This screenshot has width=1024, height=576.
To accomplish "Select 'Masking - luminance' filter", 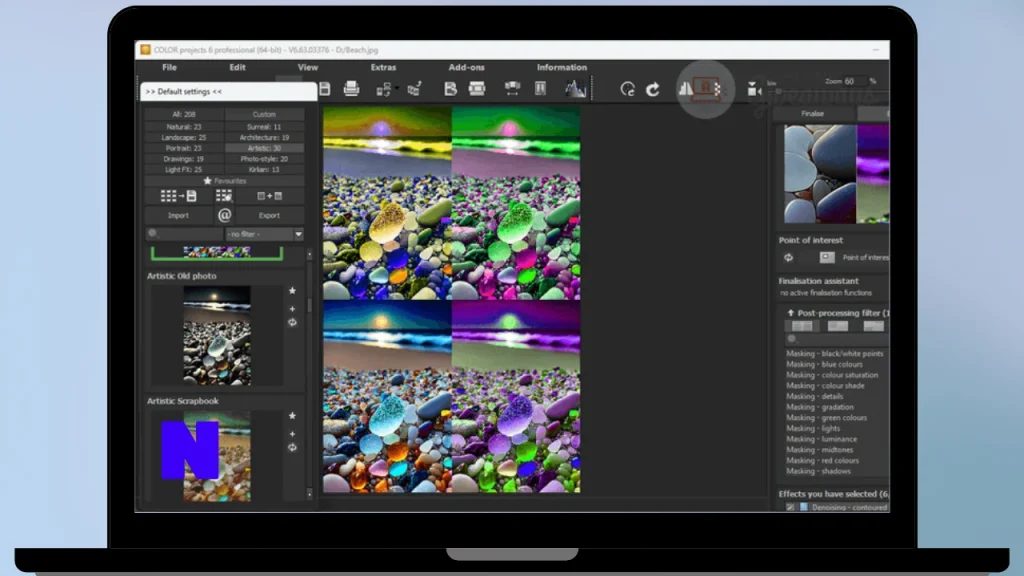I will 822,439.
